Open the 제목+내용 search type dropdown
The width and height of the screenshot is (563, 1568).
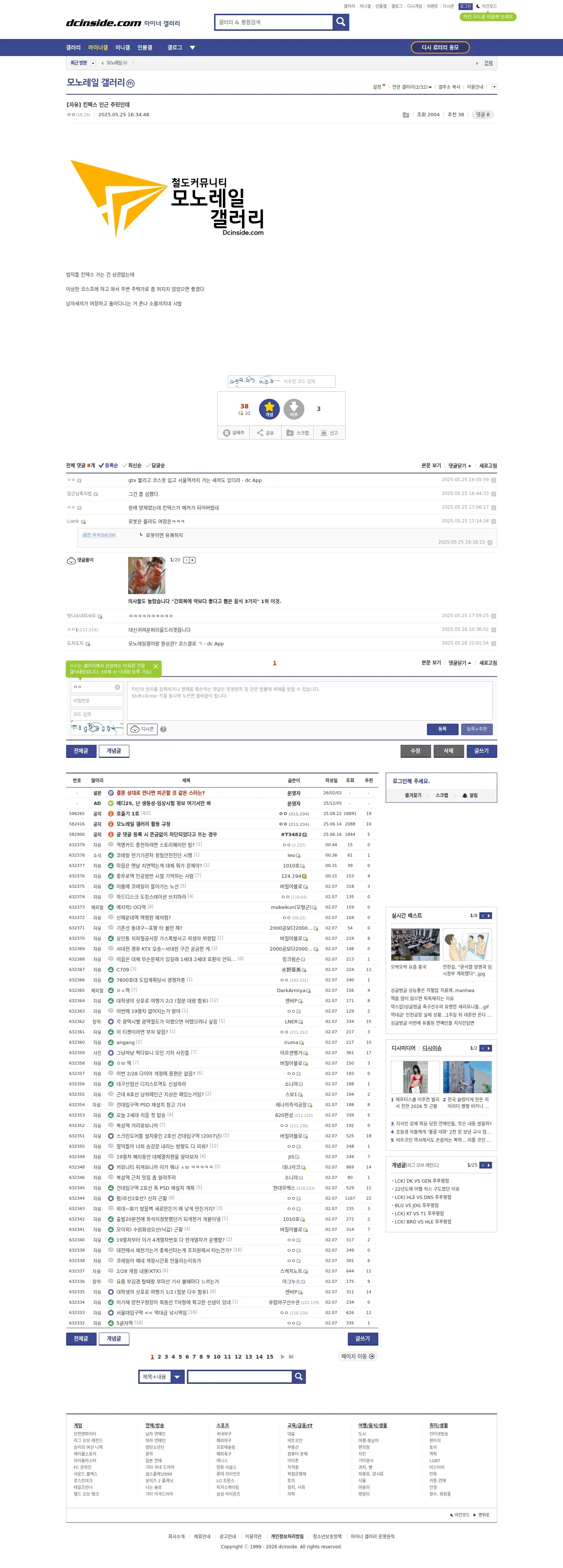[161, 1376]
